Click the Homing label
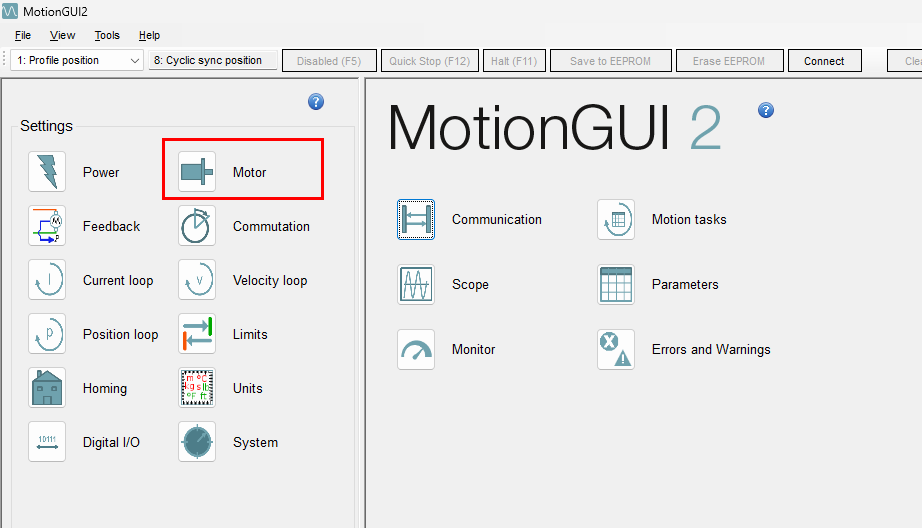This screenshot has height=528, width=922. (x=105, y=389)
